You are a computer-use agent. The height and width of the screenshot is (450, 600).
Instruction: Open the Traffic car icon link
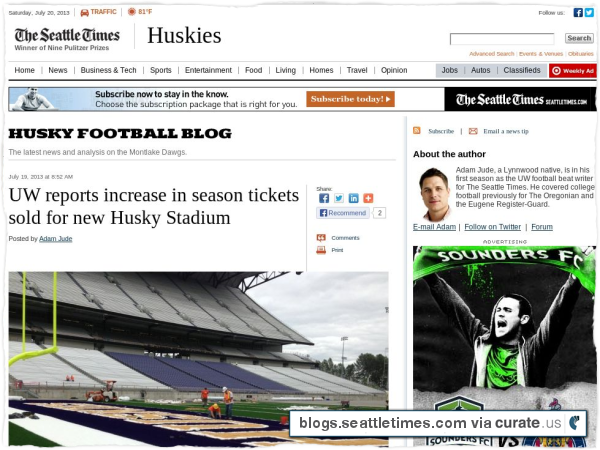point(85,13)
